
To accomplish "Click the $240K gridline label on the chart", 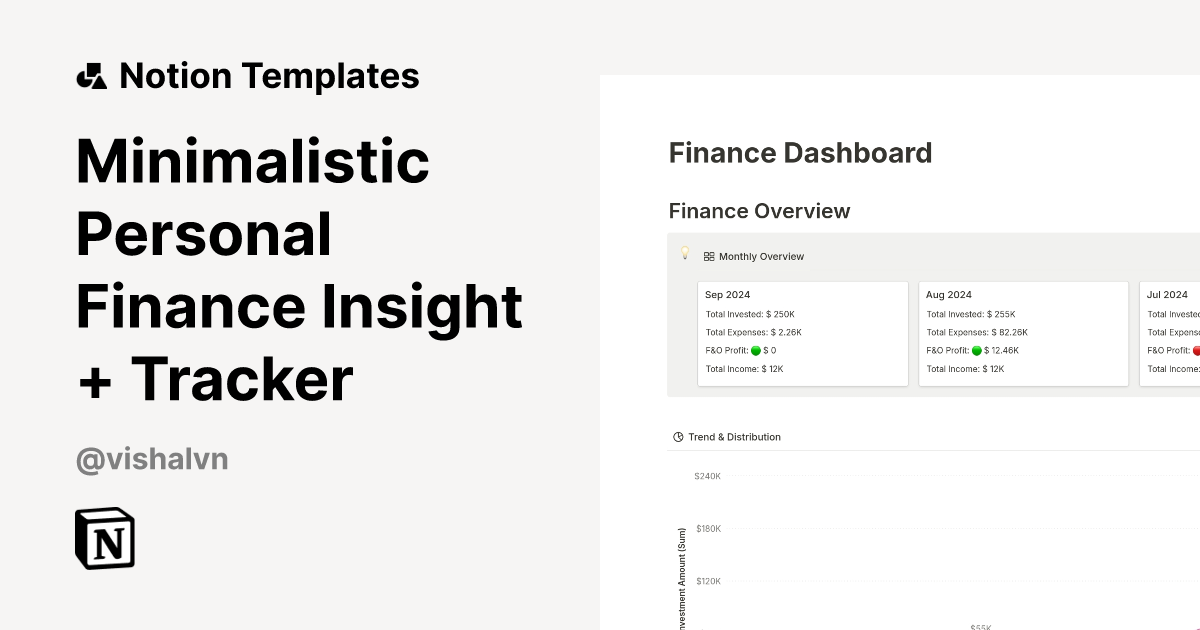I will 706,476.
